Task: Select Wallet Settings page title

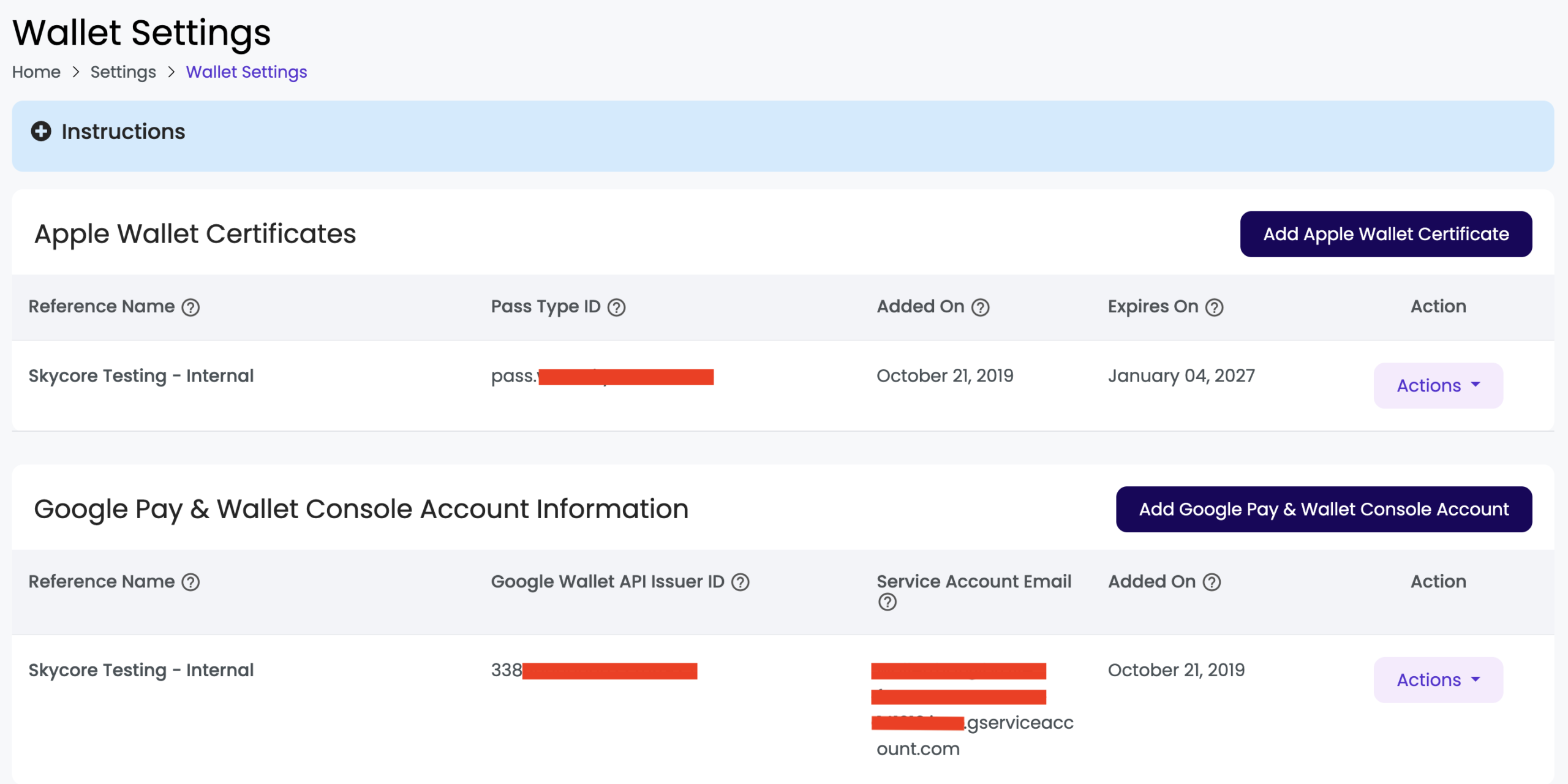Action: click(141, 32)
